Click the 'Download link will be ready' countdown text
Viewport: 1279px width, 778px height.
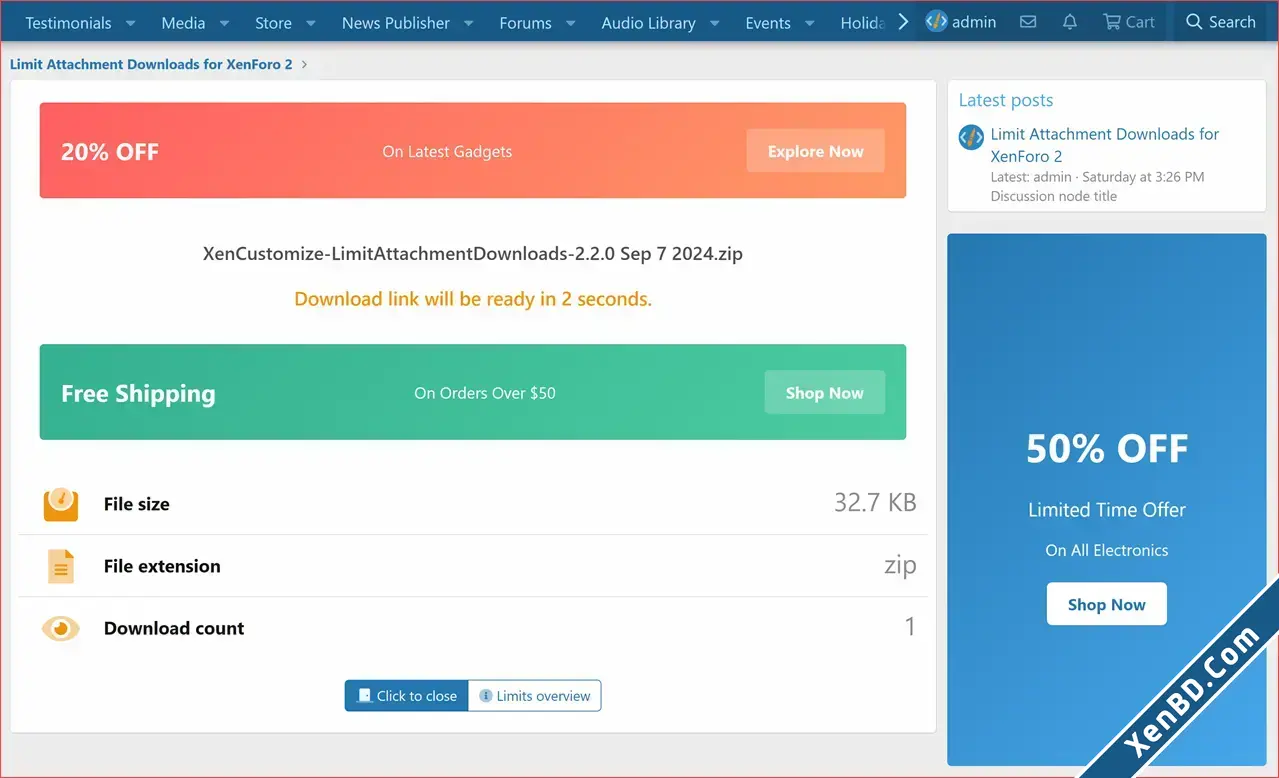[473, 299]
